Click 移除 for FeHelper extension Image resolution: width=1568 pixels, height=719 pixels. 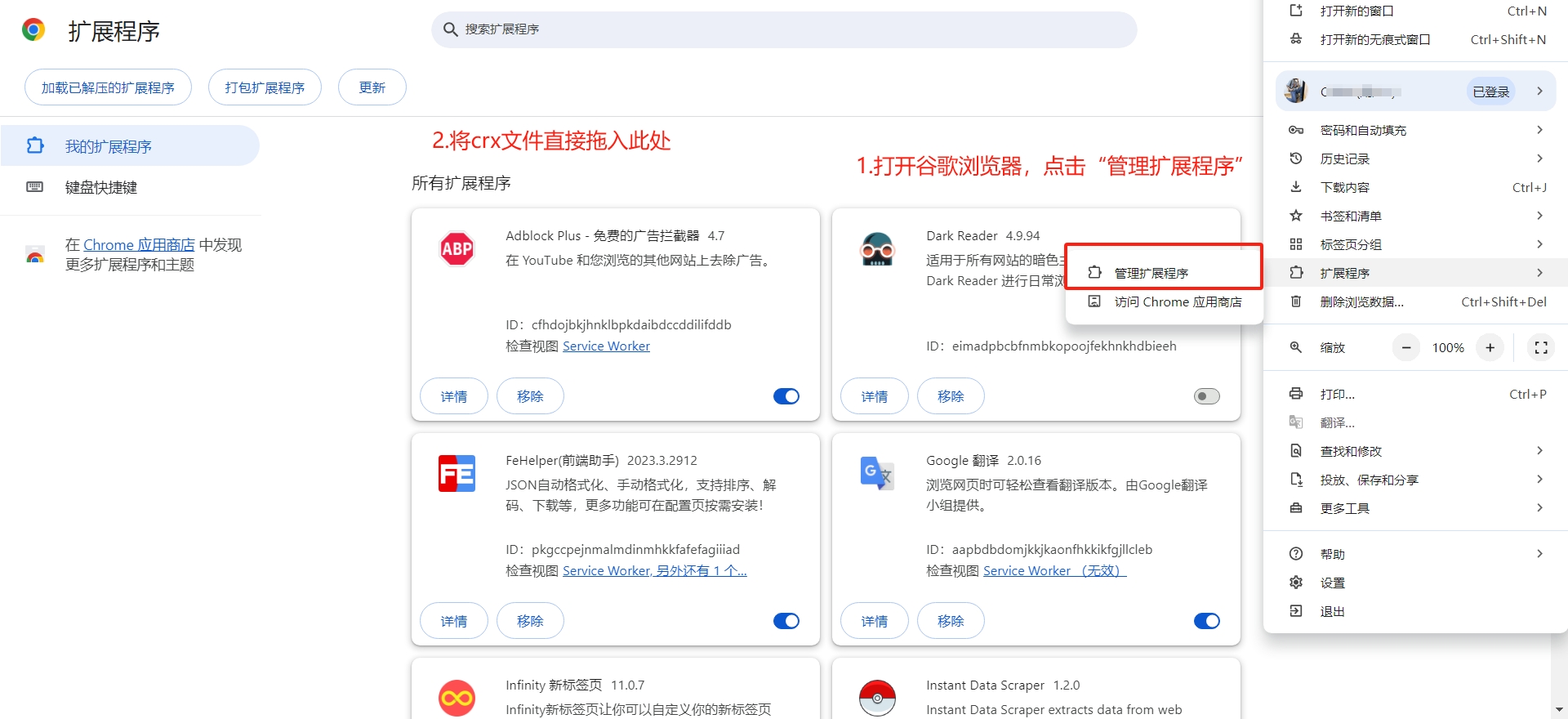click(x=530, y=621)
